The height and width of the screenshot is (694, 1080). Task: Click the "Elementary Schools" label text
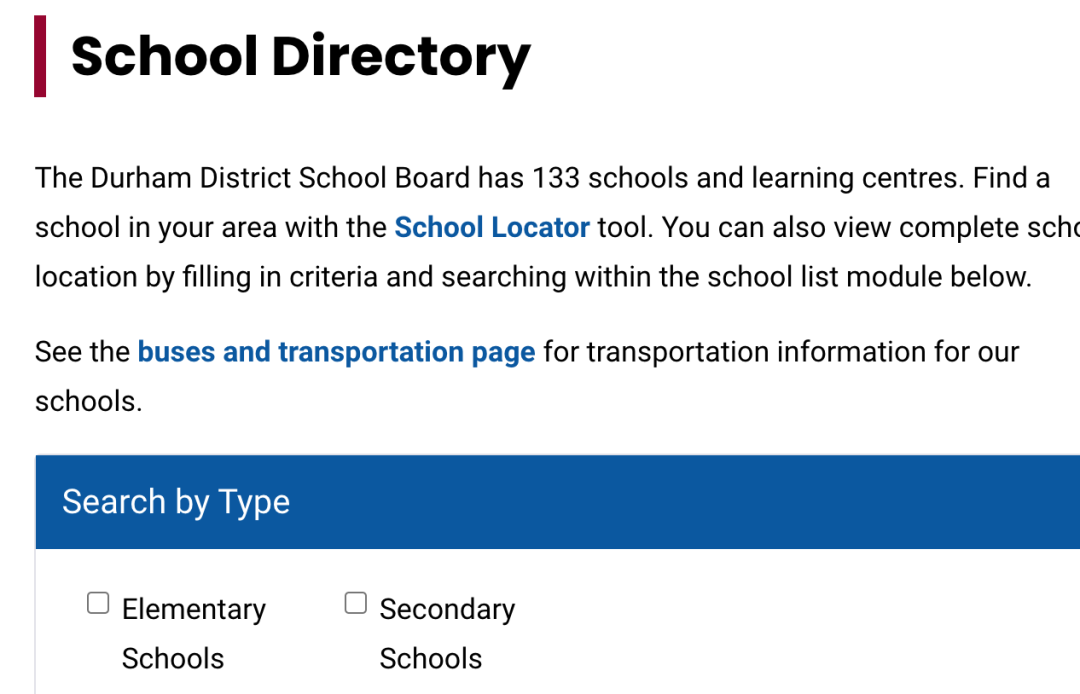[193, 633]
